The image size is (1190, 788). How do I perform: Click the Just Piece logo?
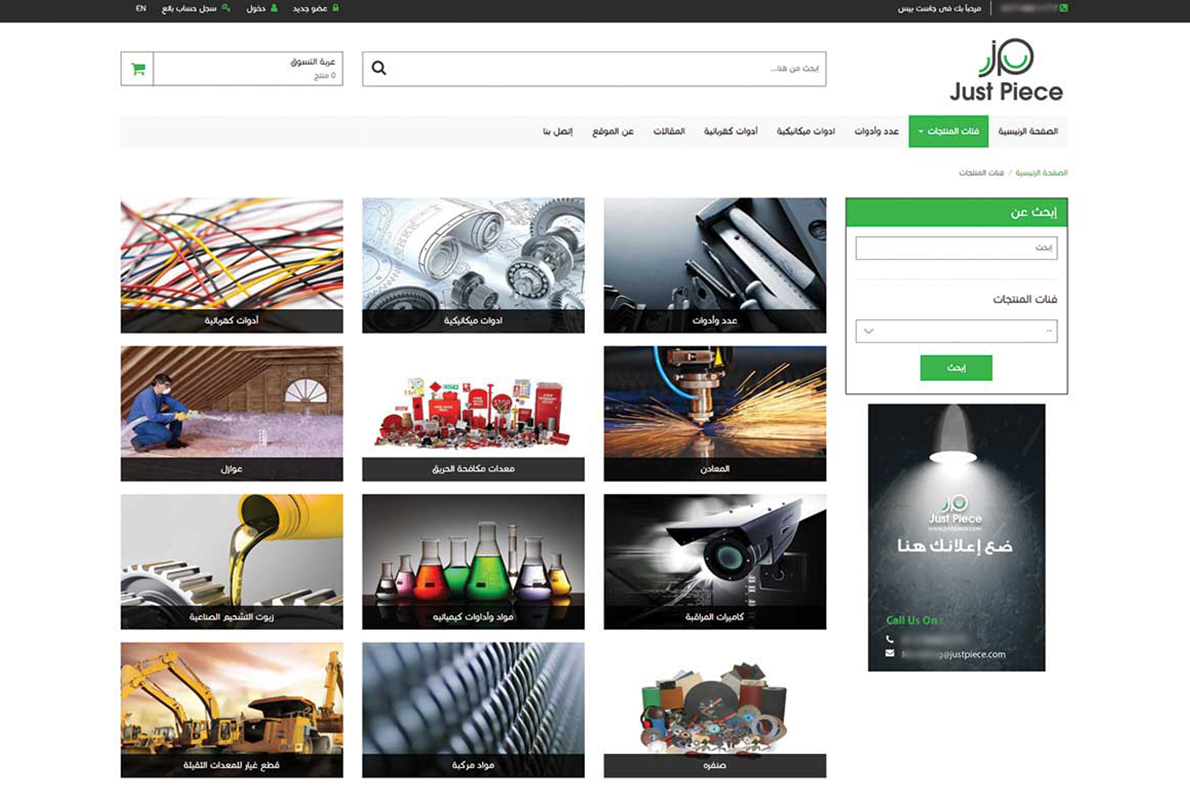click(x=1006, y=70)
